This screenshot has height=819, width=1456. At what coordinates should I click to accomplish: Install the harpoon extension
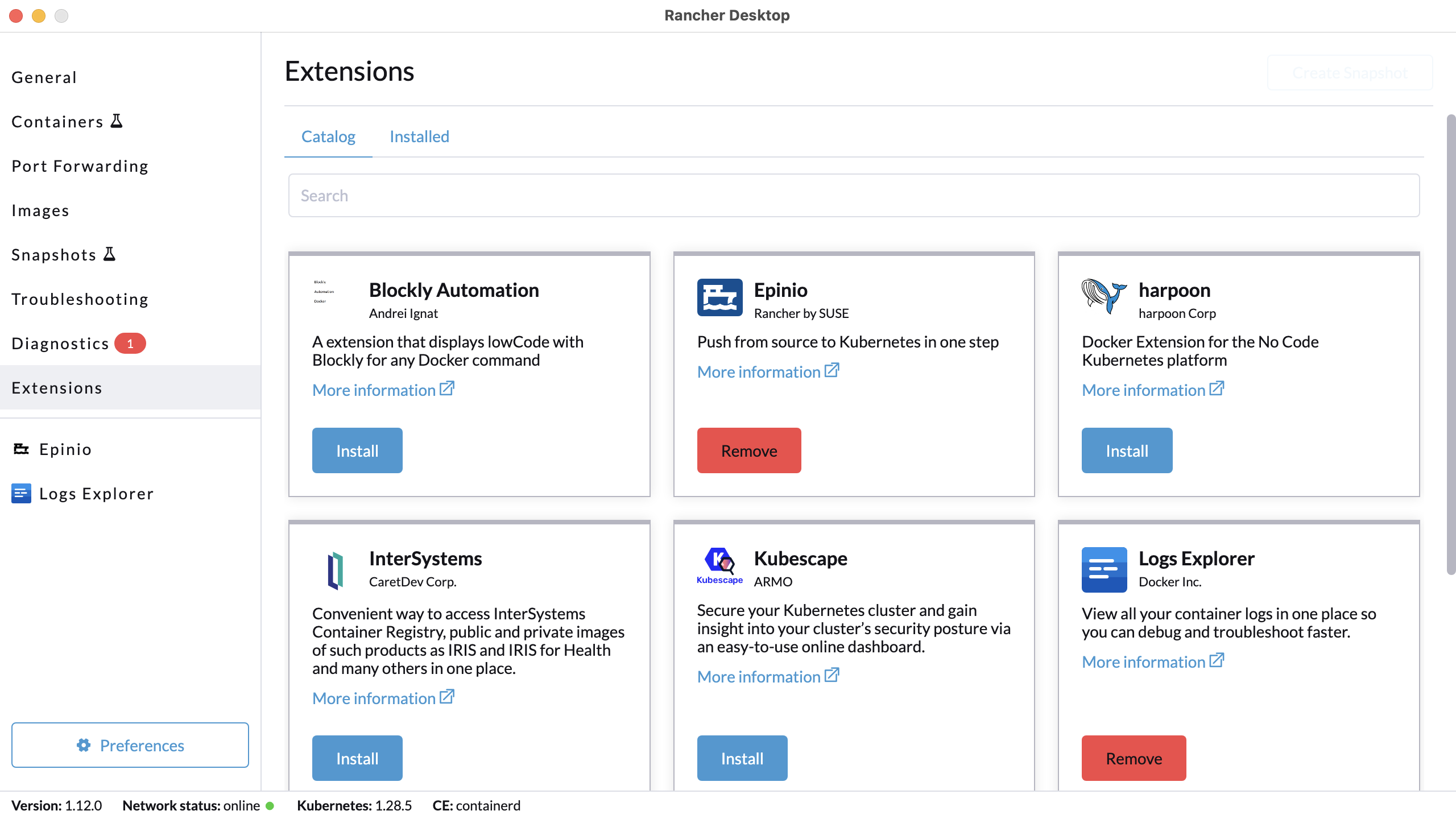(1126, 450)
